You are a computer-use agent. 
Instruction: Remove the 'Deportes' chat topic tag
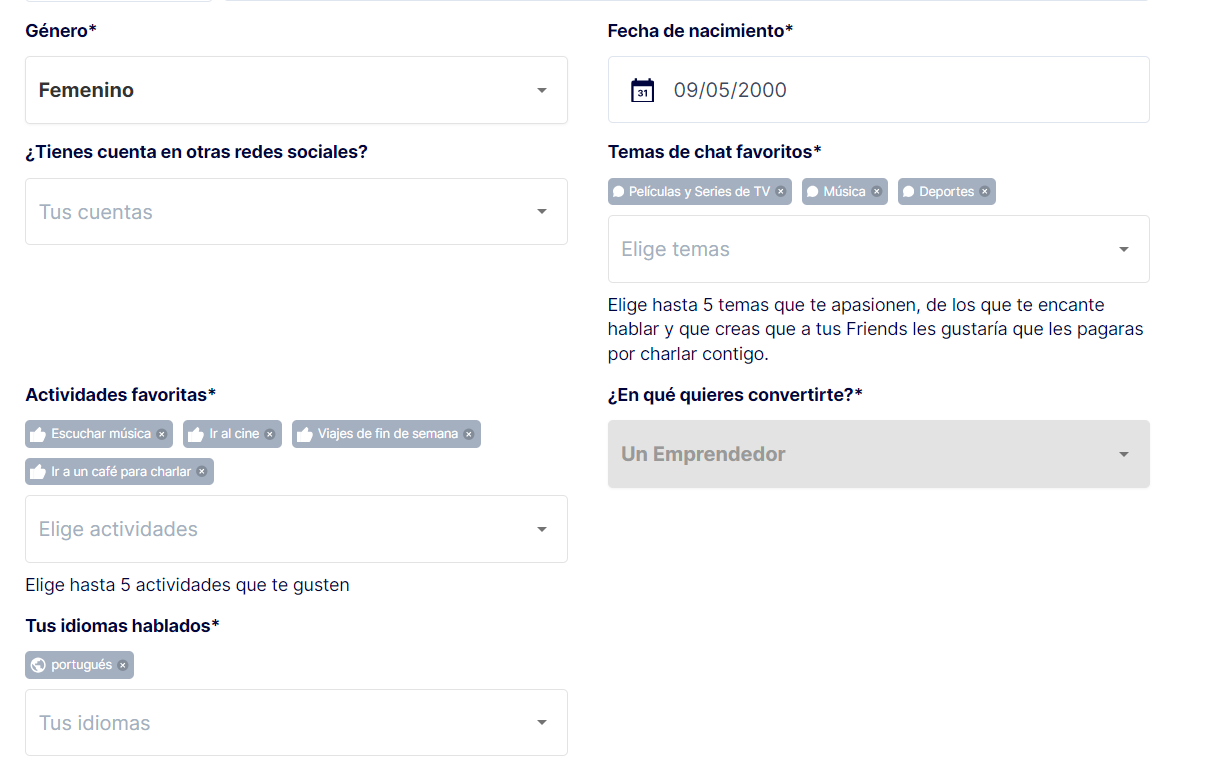pyautogui.click(x=984, y=192)
